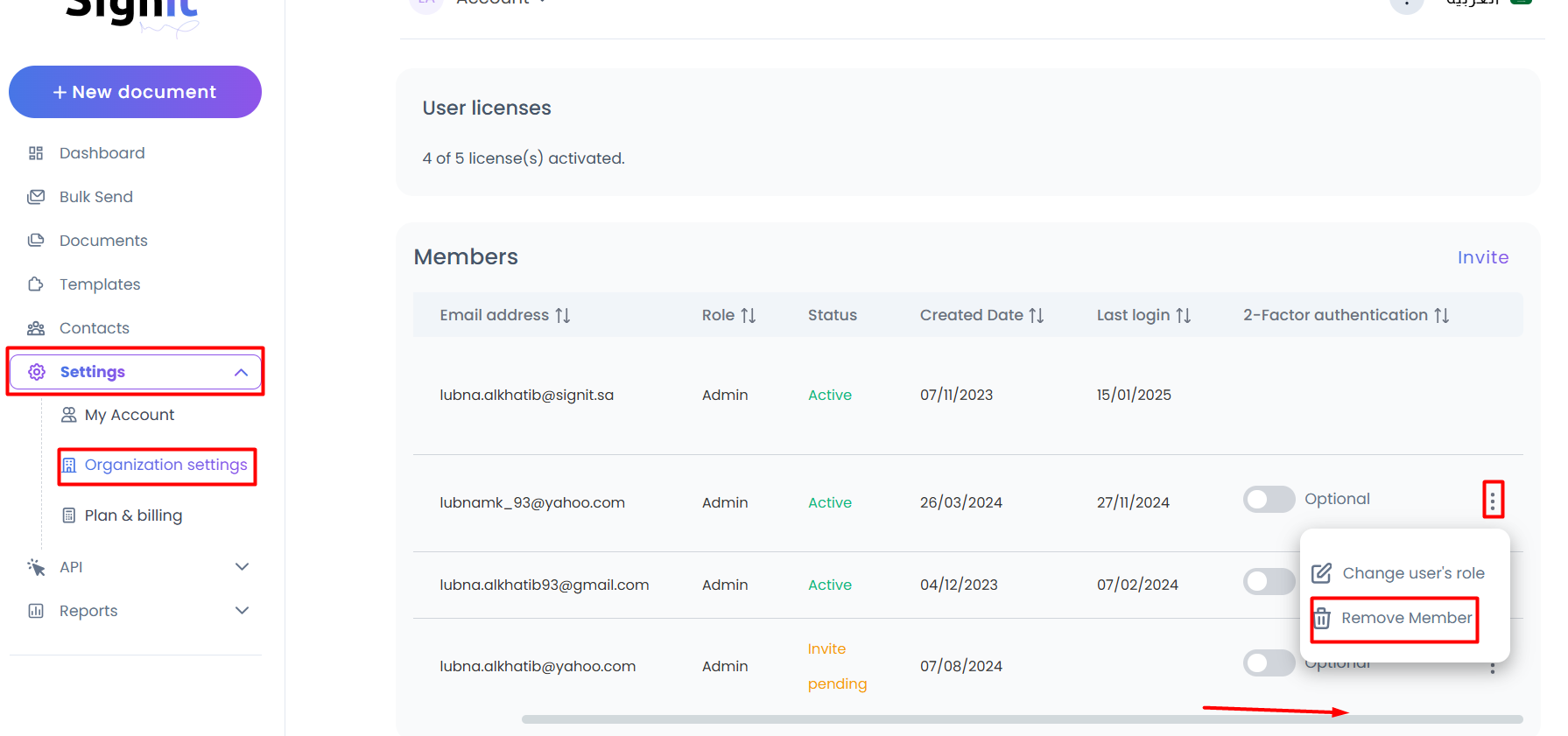
Task: Sort members by Email address
Action: coord(562,315)
